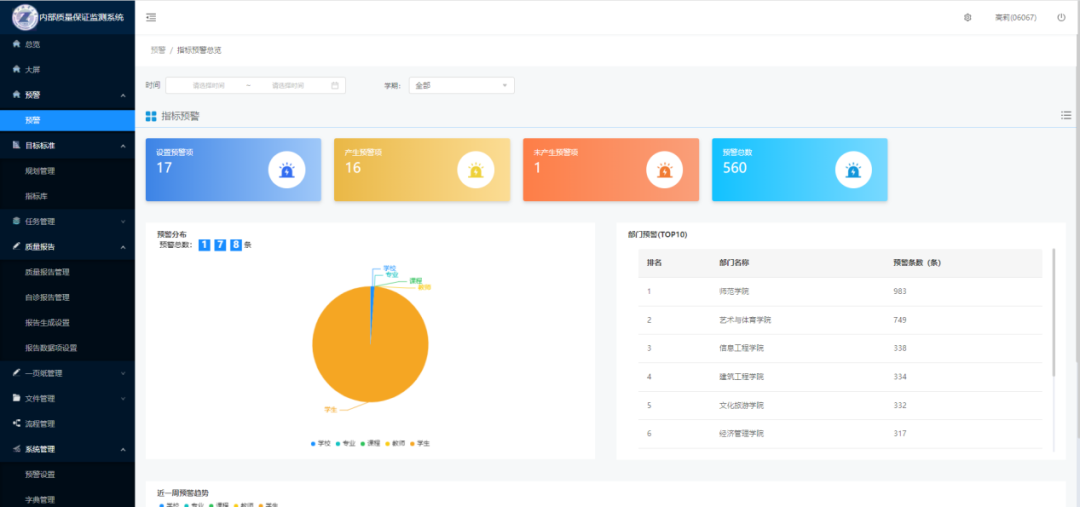This screenshot has width=1080, height=507.
Task: Click user name 英莉(06067) in header
Action: coord(1015,17)
